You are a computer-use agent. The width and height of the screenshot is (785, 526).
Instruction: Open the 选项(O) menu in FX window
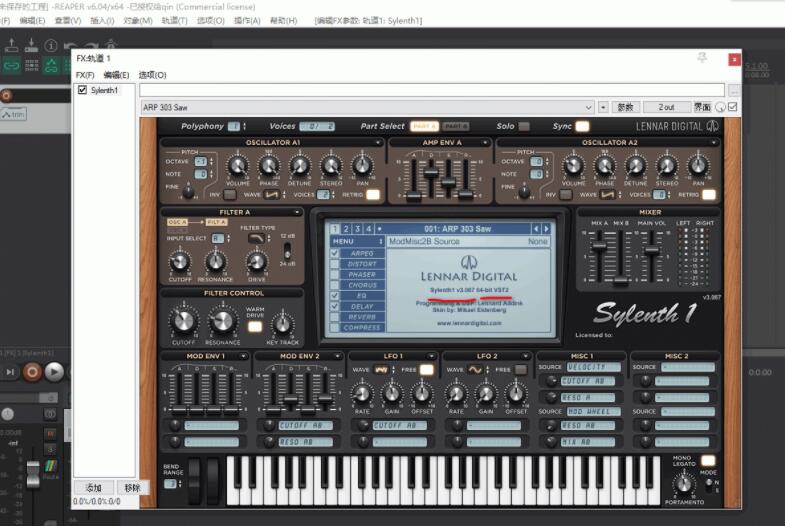153,75
